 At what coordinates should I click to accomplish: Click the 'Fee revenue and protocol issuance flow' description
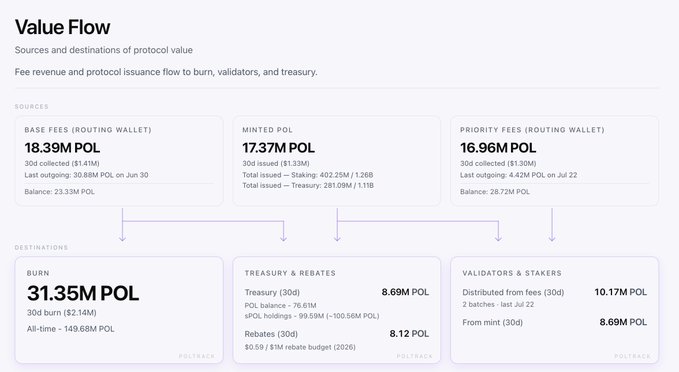pos(166,72)
